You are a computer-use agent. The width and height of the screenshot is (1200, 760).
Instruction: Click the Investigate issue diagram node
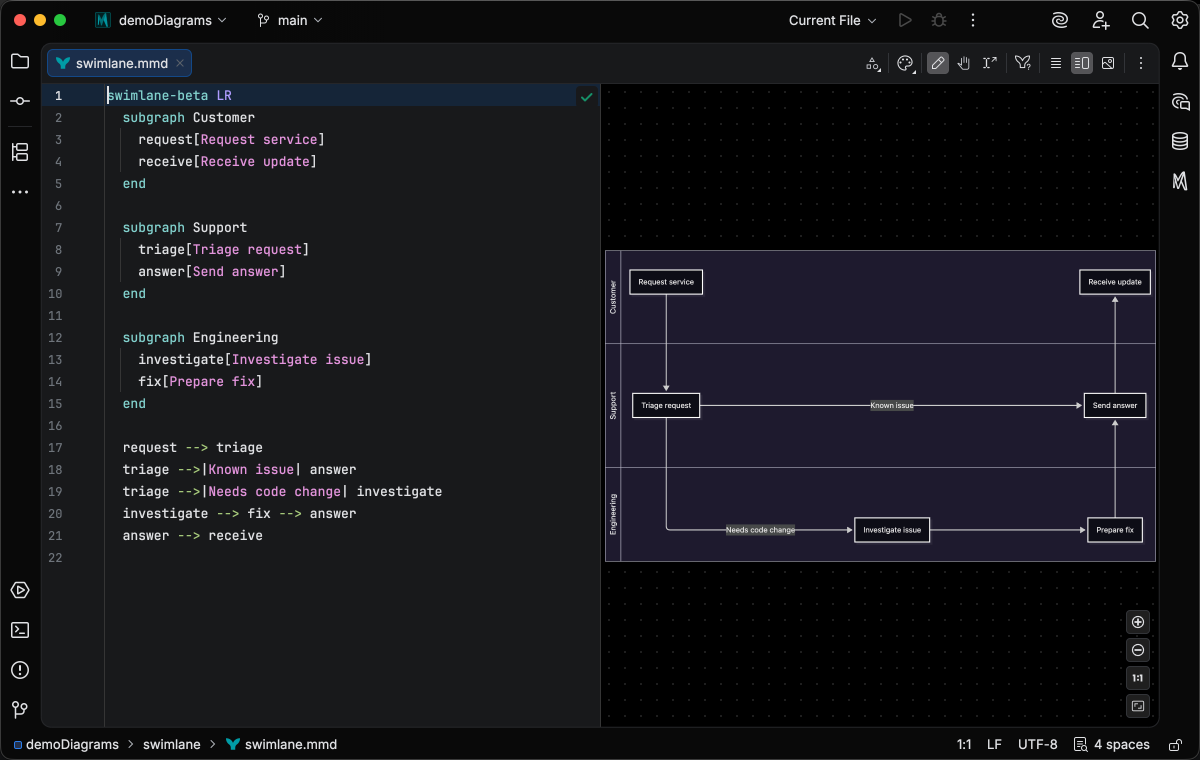click(892, 530)
